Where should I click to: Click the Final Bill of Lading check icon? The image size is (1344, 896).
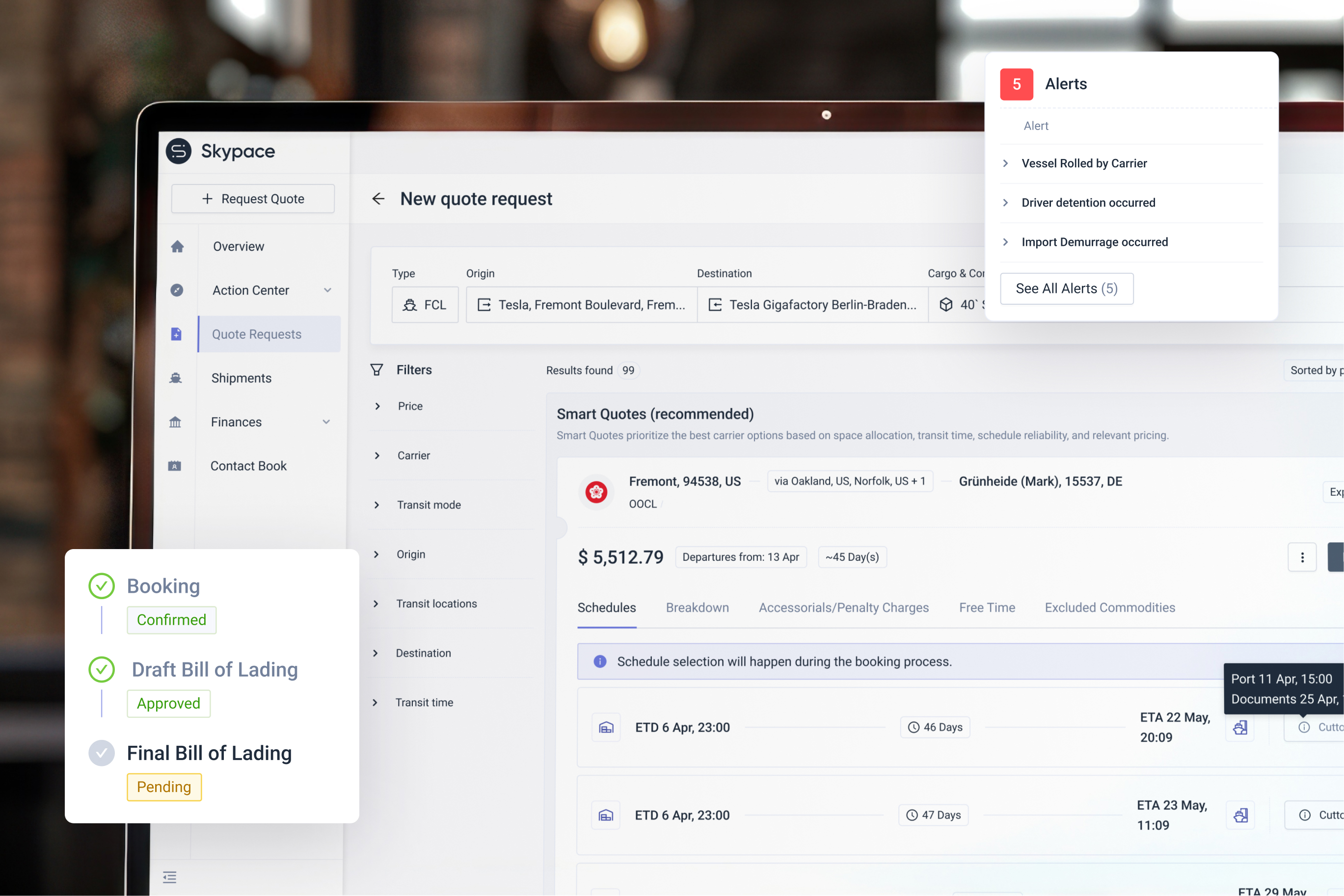(101, 753)
